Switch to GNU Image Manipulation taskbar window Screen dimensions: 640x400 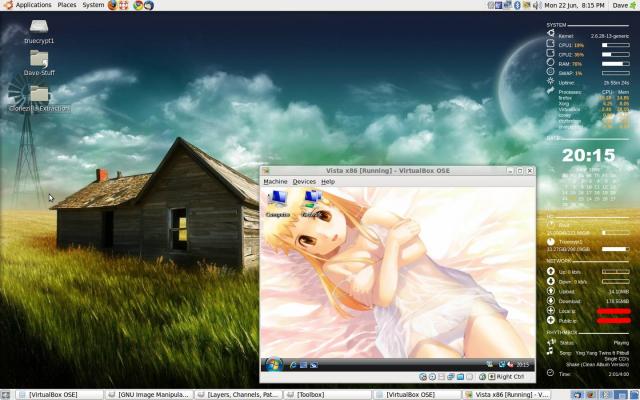point(149,395)
